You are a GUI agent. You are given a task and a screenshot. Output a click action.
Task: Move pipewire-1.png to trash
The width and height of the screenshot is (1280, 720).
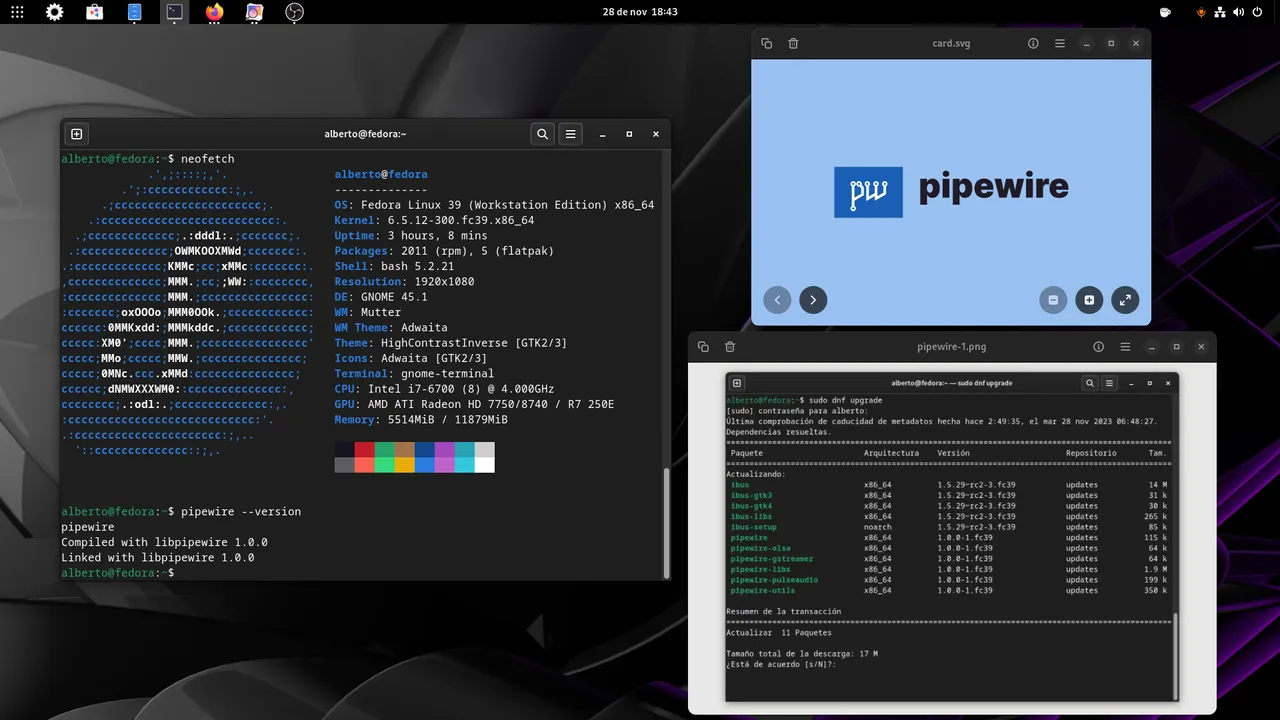730,347
